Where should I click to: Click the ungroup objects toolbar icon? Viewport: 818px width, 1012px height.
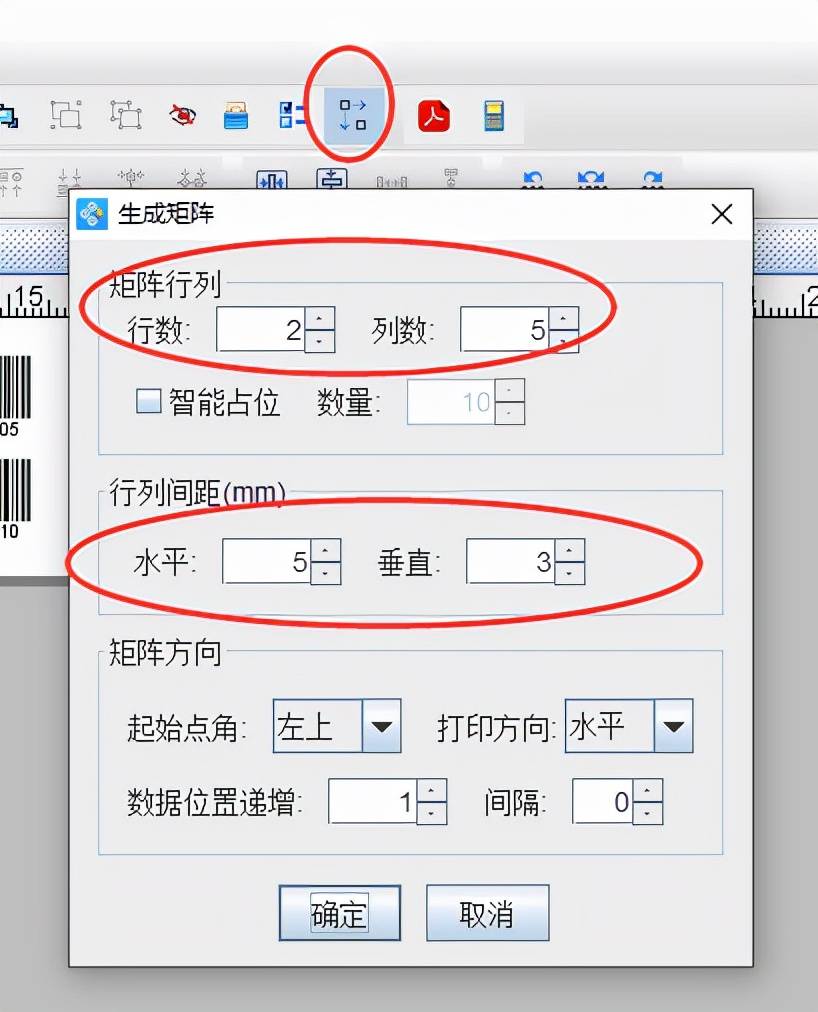point(126,116)
